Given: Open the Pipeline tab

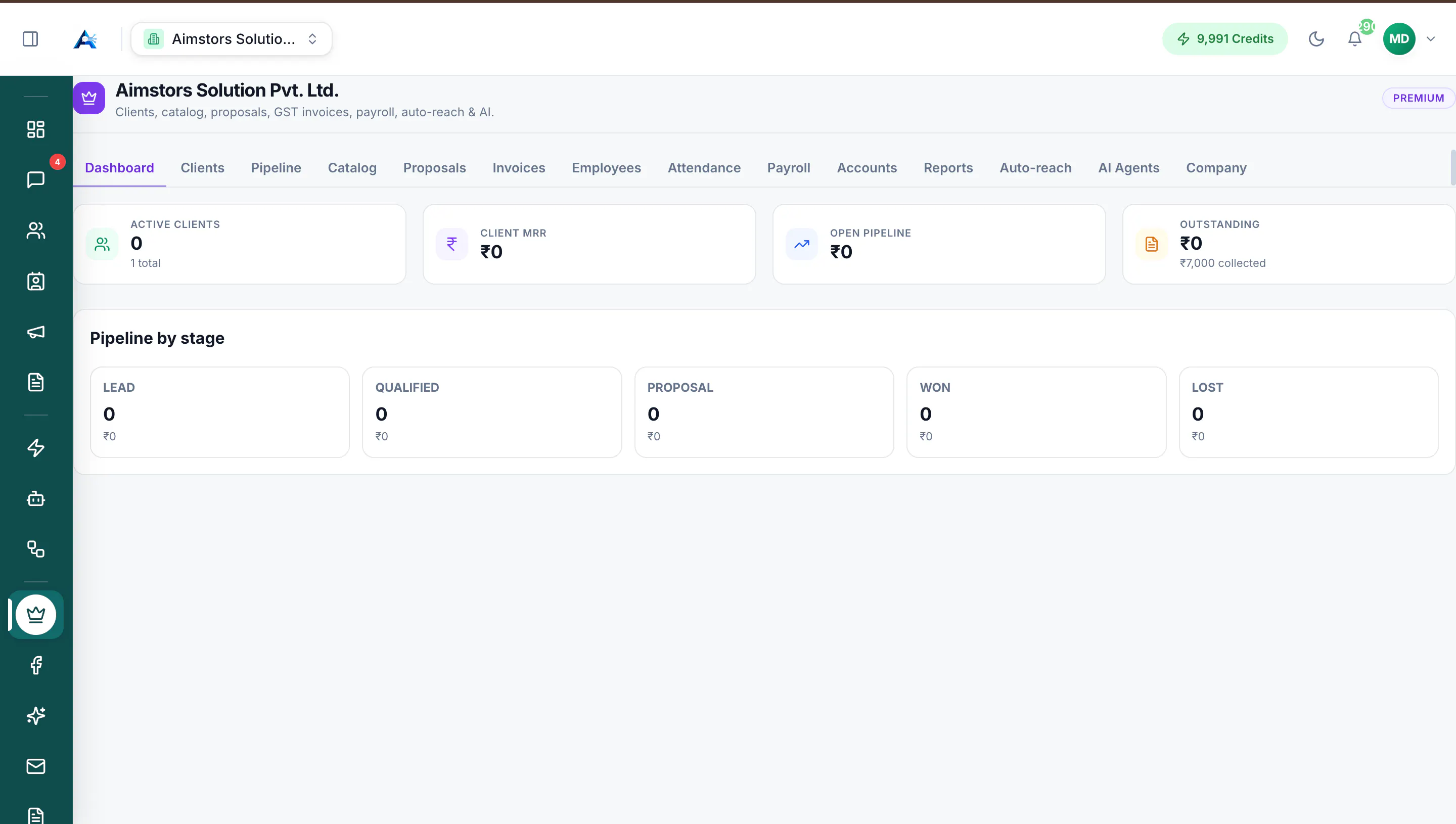Looking at the screenshot, I should 276,168.
